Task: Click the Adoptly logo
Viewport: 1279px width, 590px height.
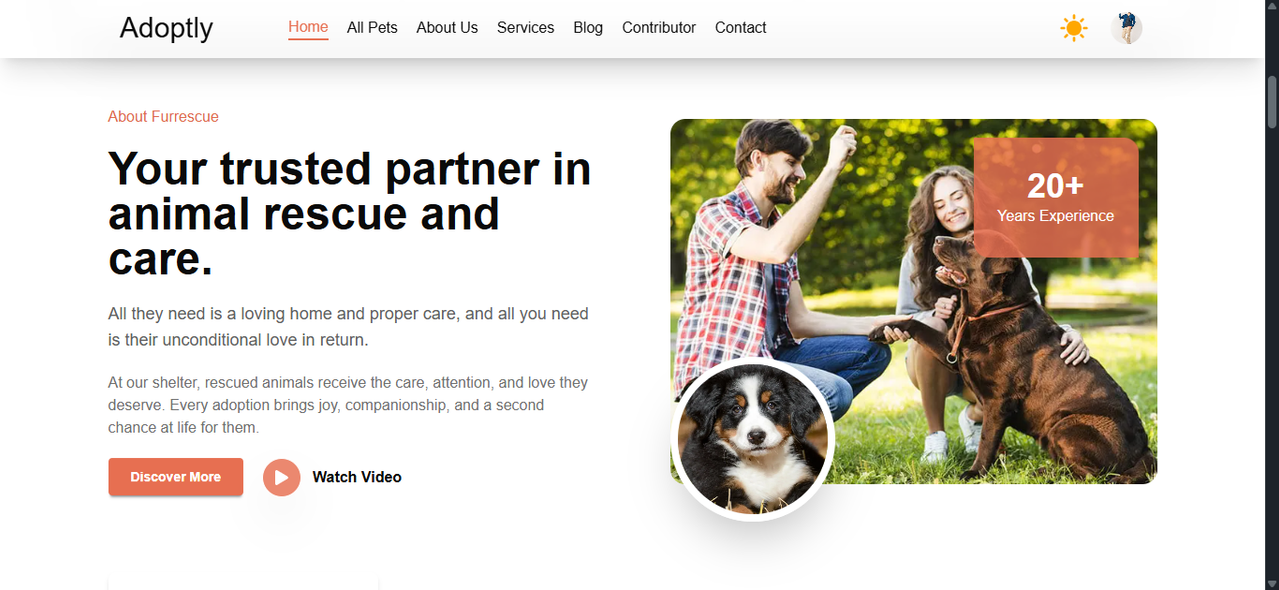Action: click(166, 28)
